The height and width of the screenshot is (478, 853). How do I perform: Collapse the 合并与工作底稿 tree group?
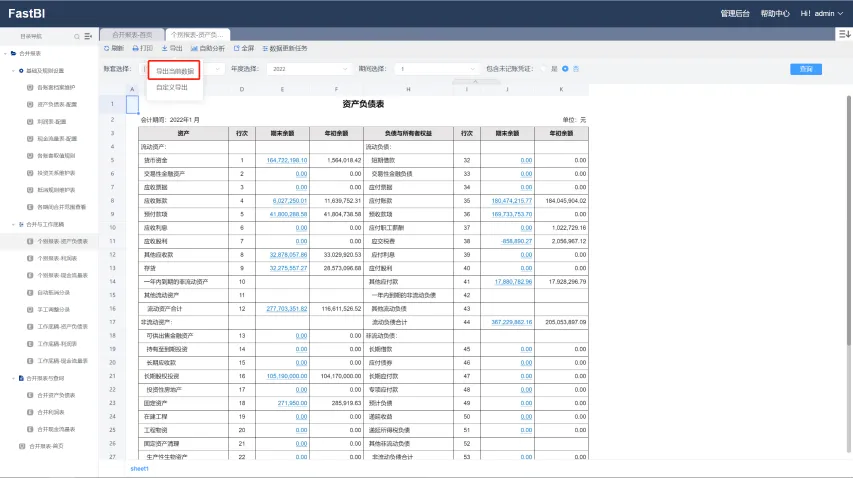point(13,224)
